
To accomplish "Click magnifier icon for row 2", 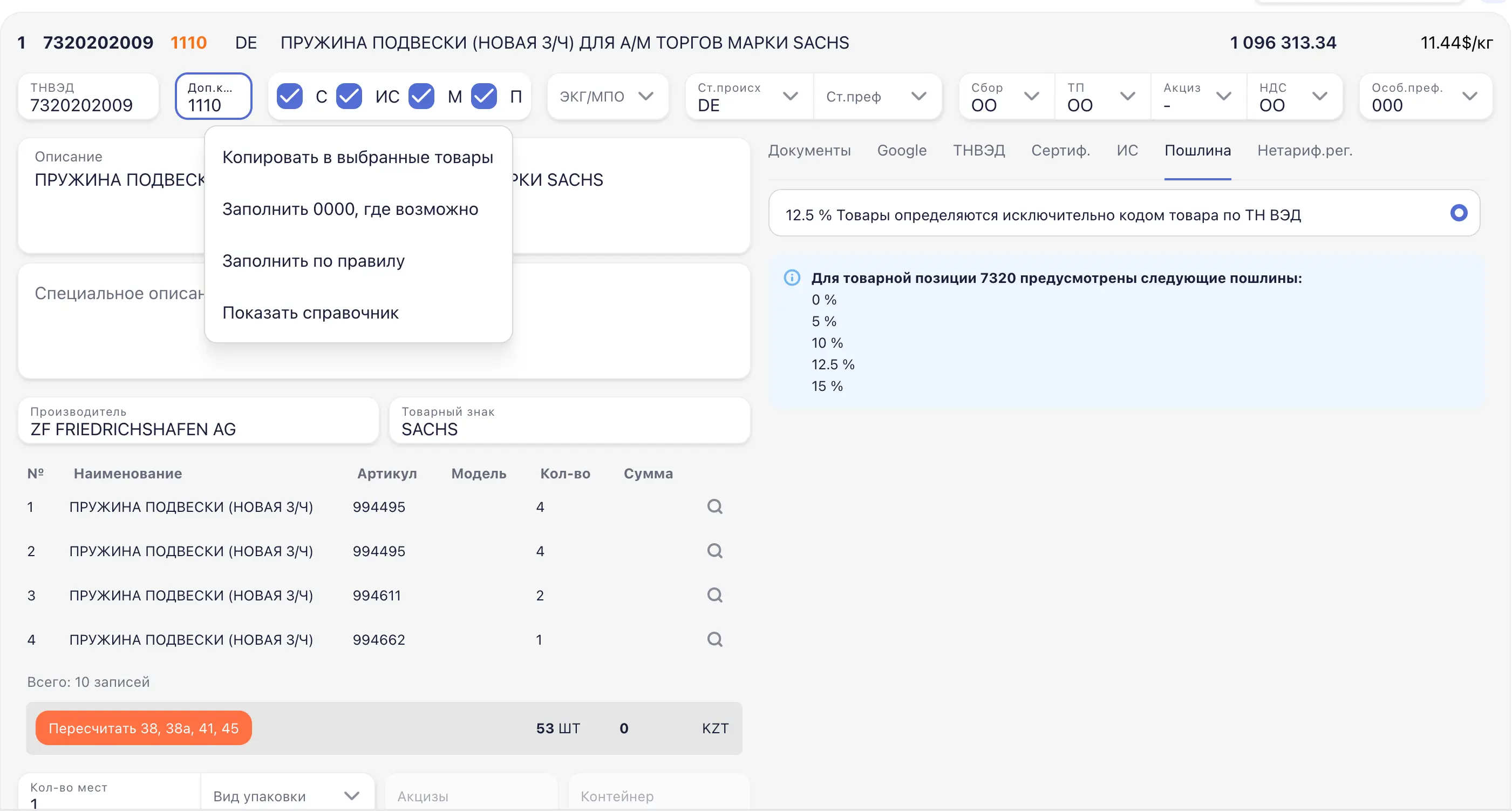I will [x=714, y=551].
